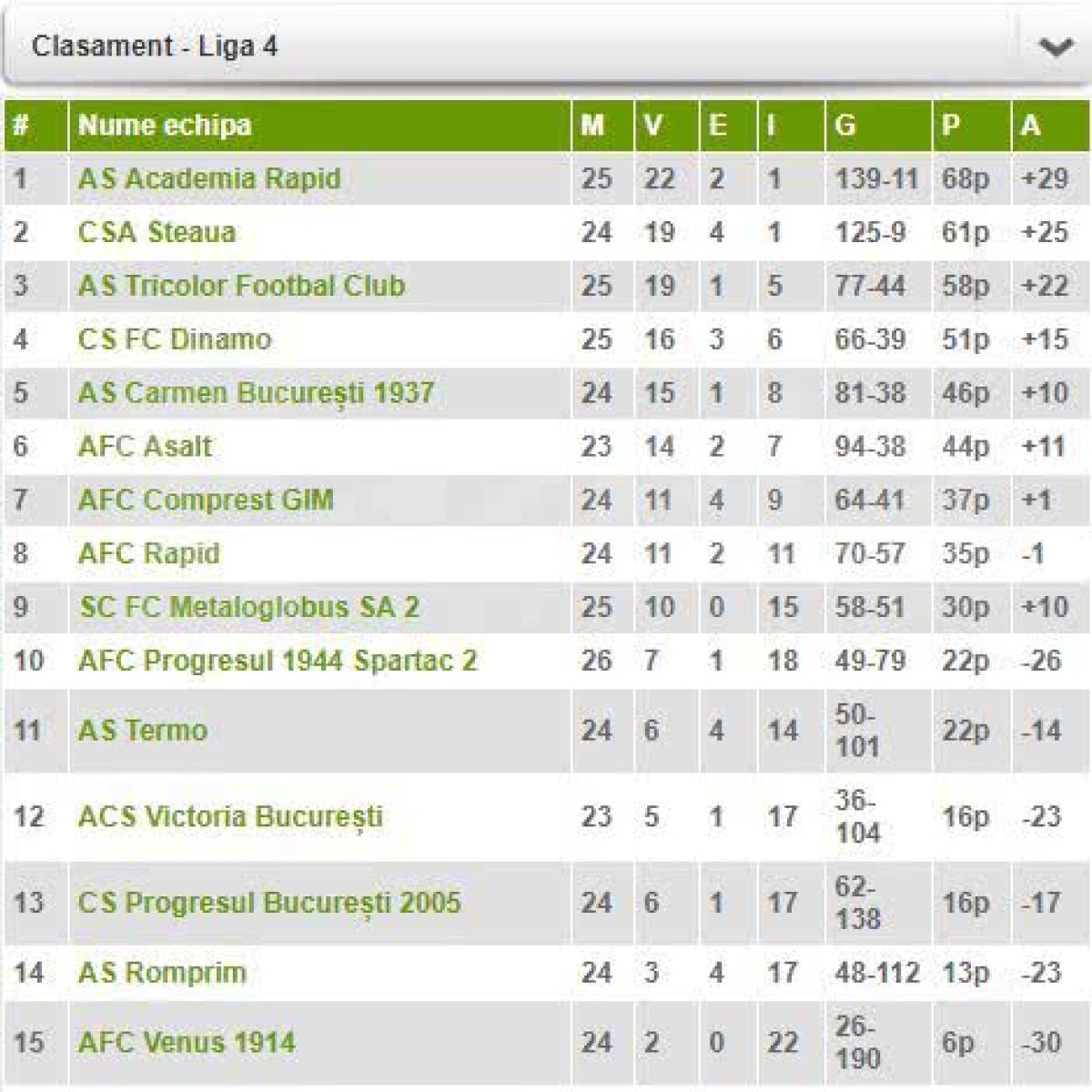
Task: Open SC FC Metaloglobus SA 2 link
Action: pos(248,608)
